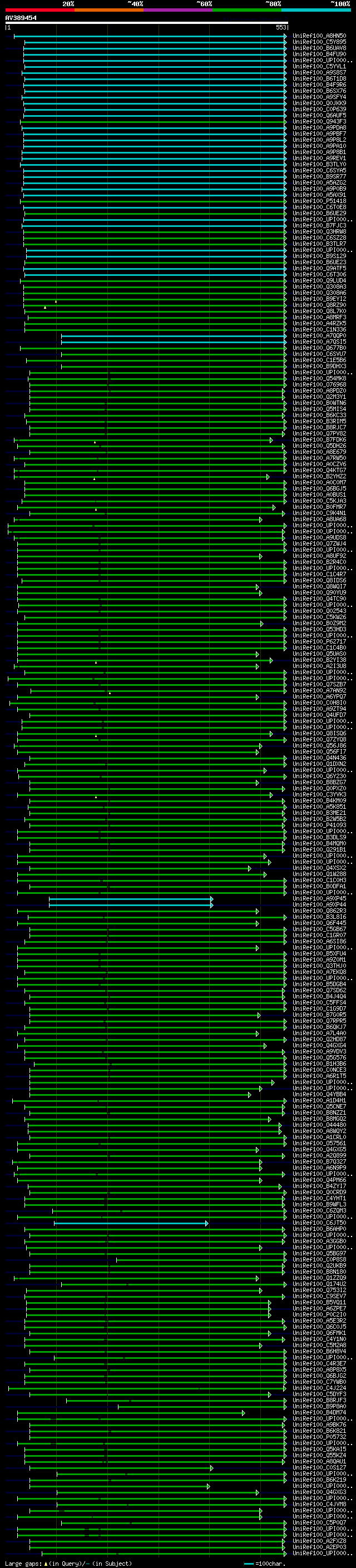This screenshot has height=1568, width=356.
Task: Click the cyan ~100% identity legend segment
Action: click(316, 10)
